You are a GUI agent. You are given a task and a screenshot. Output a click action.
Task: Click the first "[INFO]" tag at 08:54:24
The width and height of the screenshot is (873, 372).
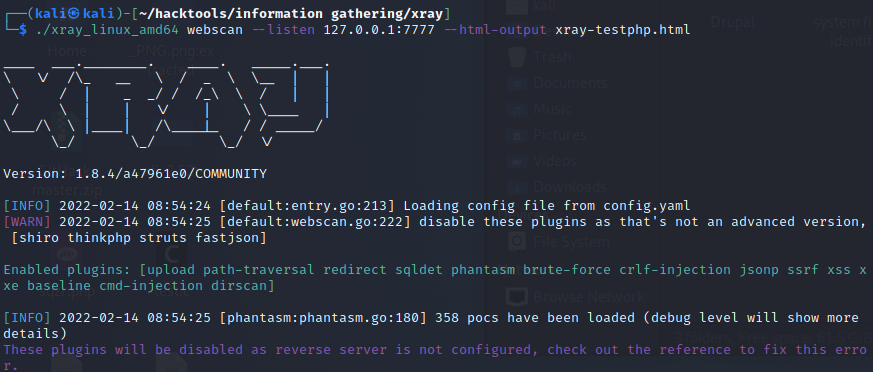pyautogui.click(x=27, y=205)
